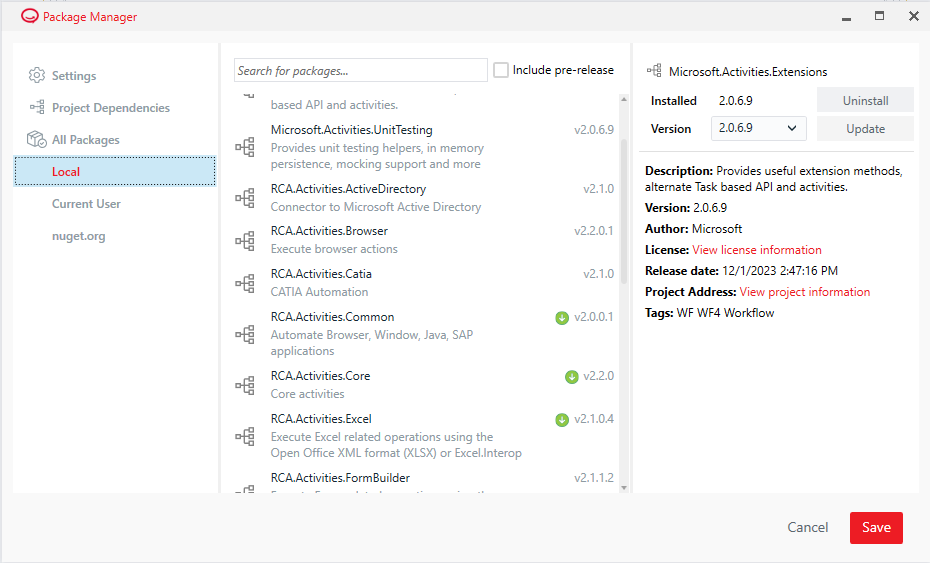Click the Release date value text
This screenshot has height=563, width=930.
(x=780, y=271)
